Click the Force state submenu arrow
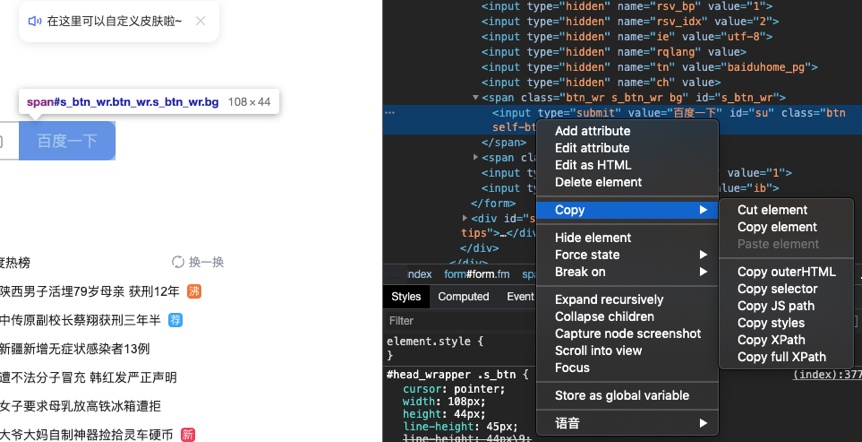862x442 pixels. (703, 255)
